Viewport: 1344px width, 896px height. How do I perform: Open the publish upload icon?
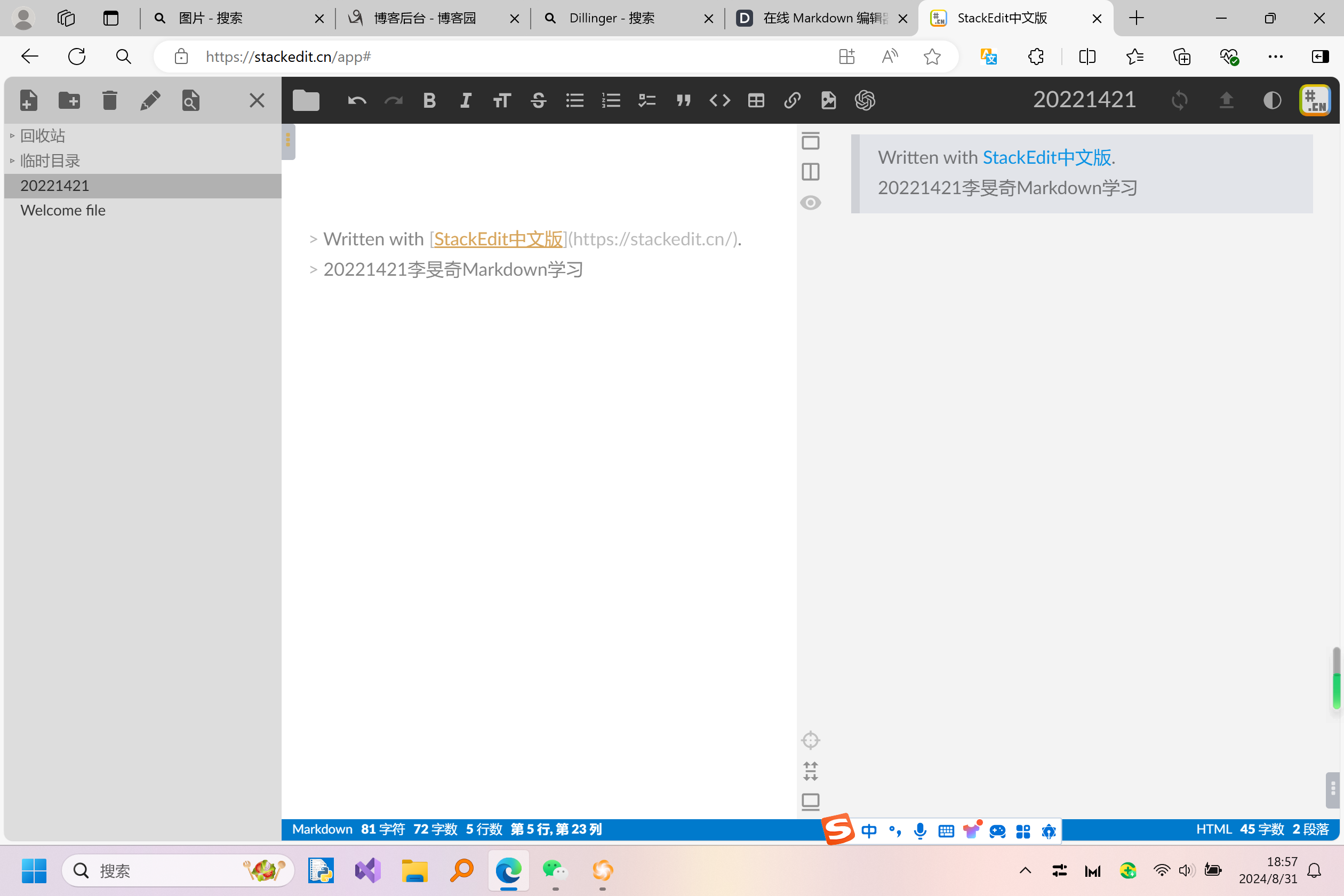coord(1226,101)
